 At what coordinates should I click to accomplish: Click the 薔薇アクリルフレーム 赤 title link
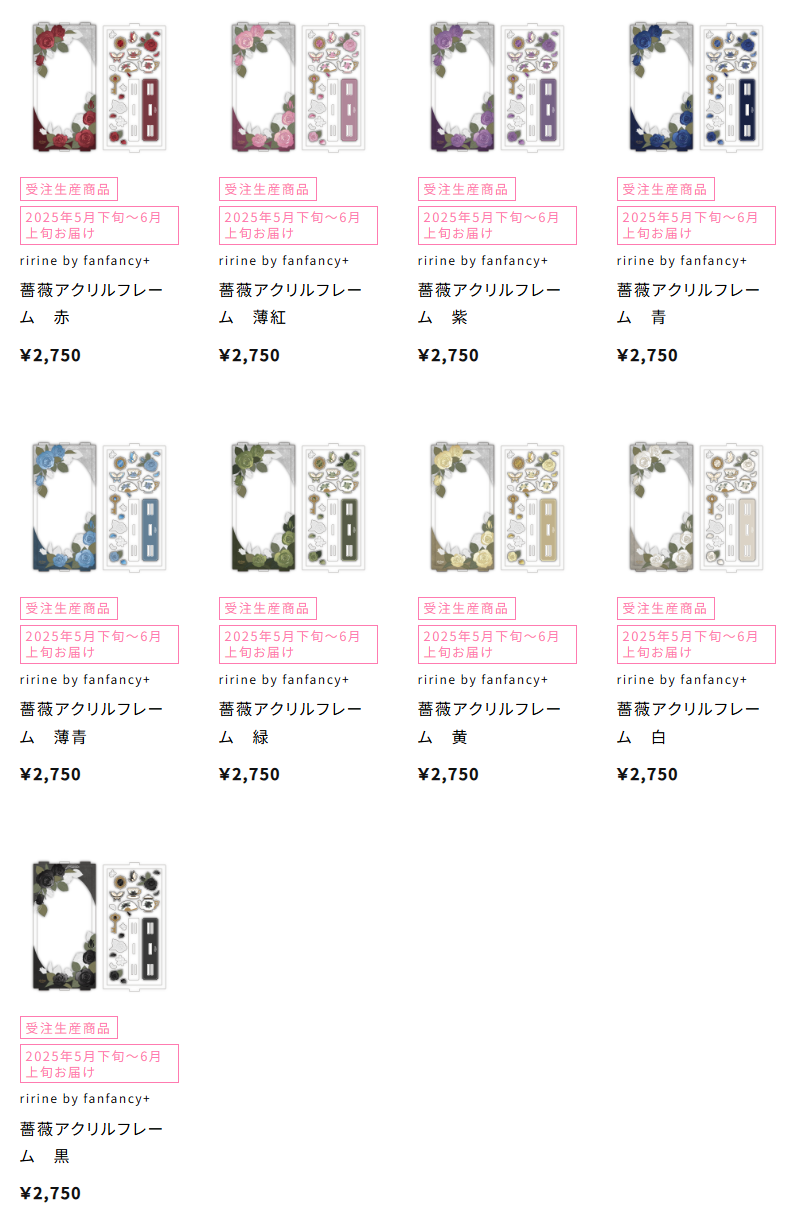[x=91, y=304]
